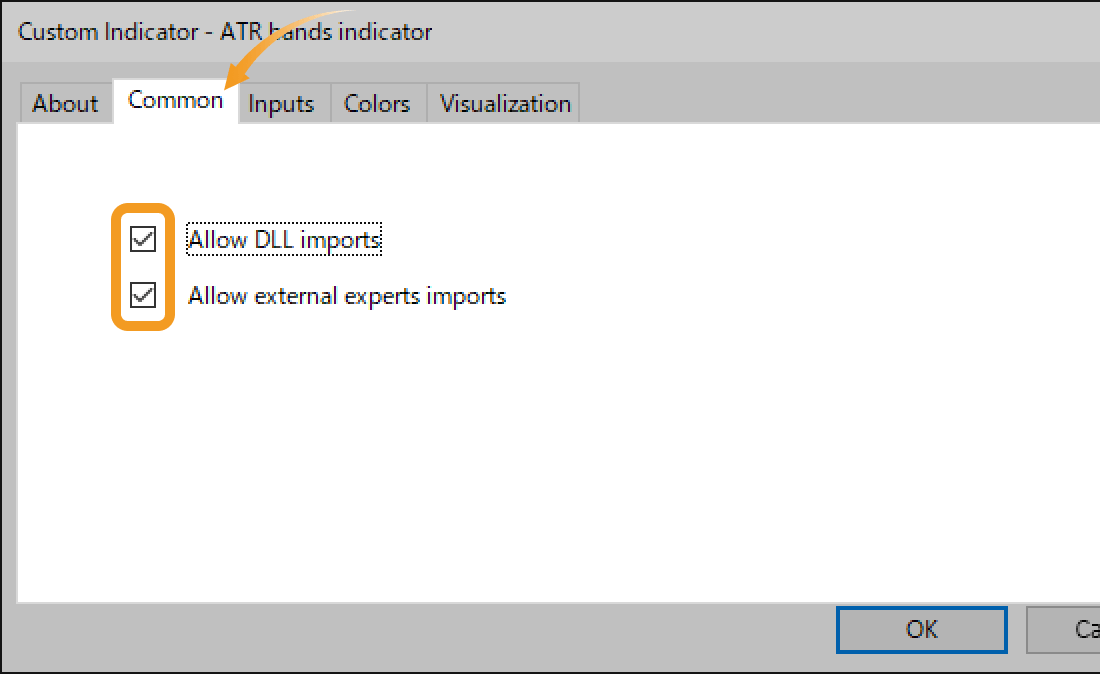The height and width of the screenshot is (674, 1100).
Task: Switch to the Inputs tab
Action: click(x=281, y=104)
